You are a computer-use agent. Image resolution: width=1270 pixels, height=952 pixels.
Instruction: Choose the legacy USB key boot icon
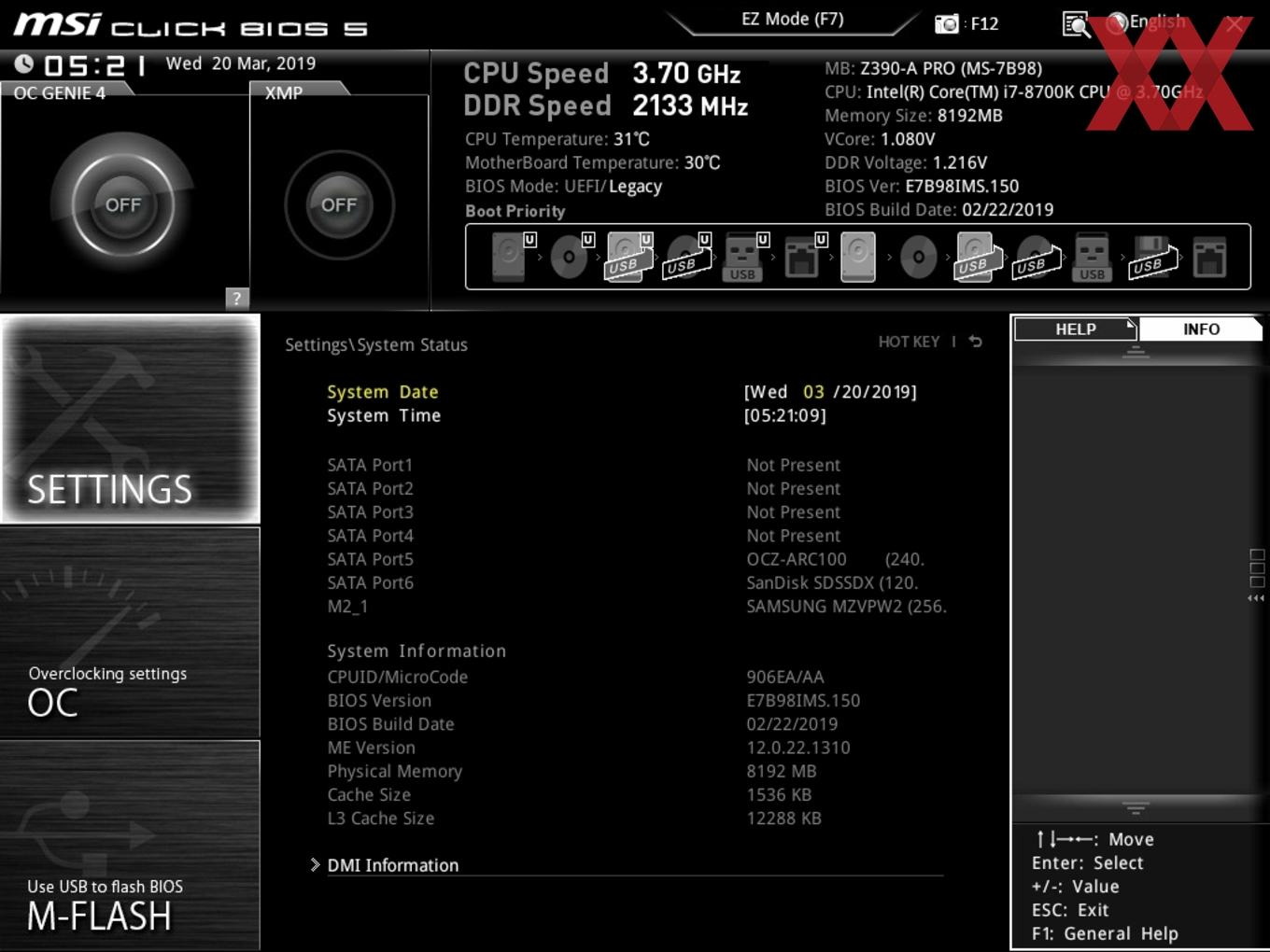coord(1092,256)
